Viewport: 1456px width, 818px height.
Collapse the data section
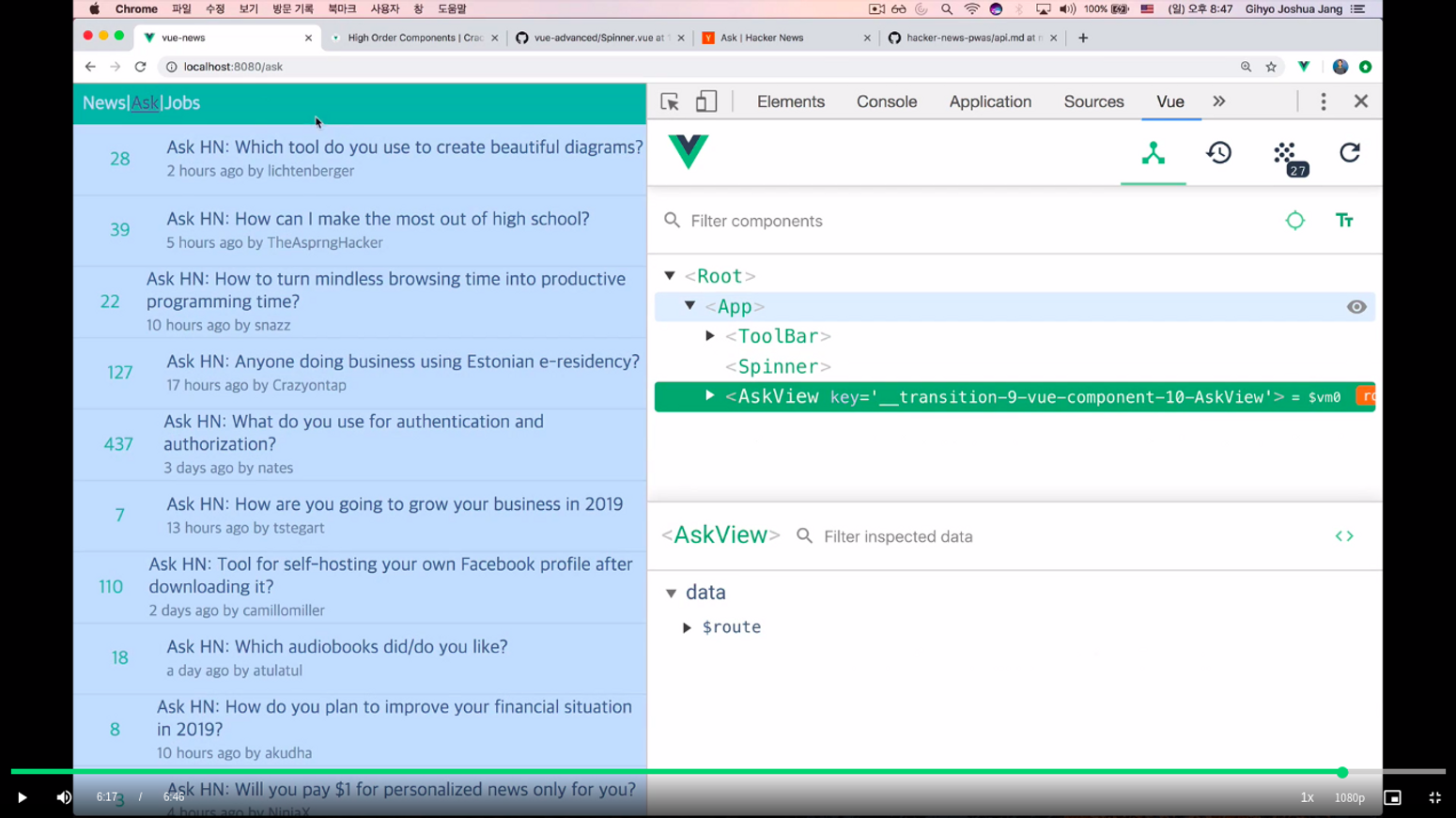tap(671, 594)
